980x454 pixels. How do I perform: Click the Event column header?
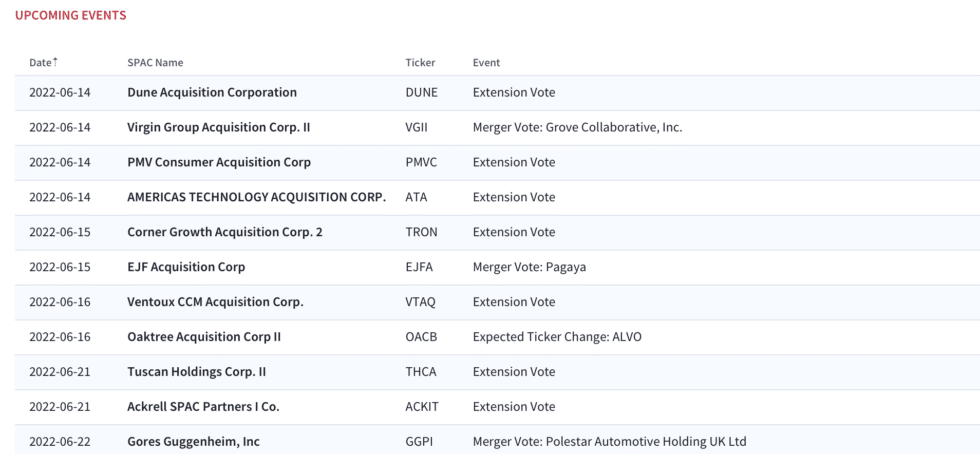[486, 63]
